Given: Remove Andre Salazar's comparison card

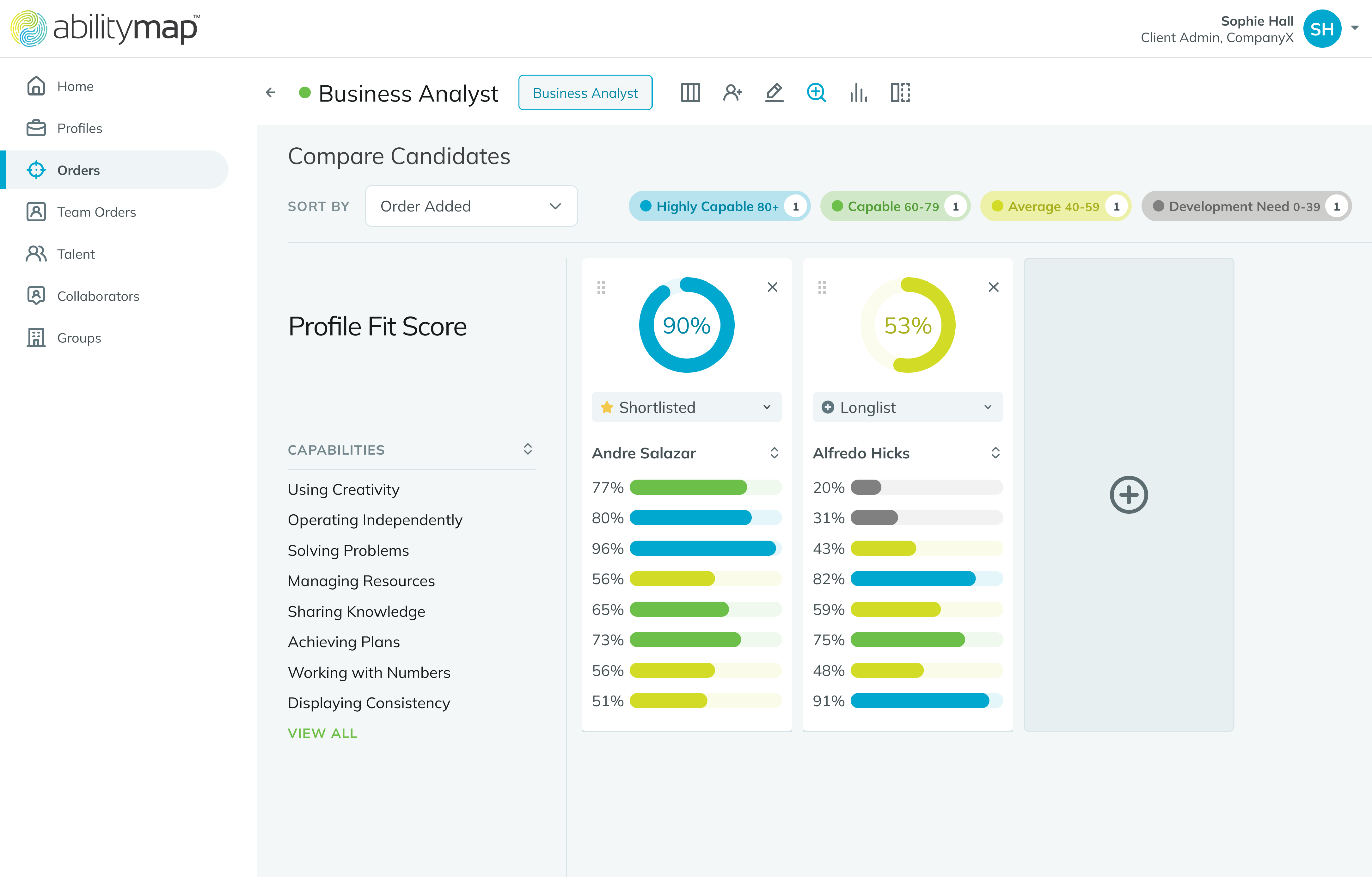Looking at the screenshot, I should (772, 287).
